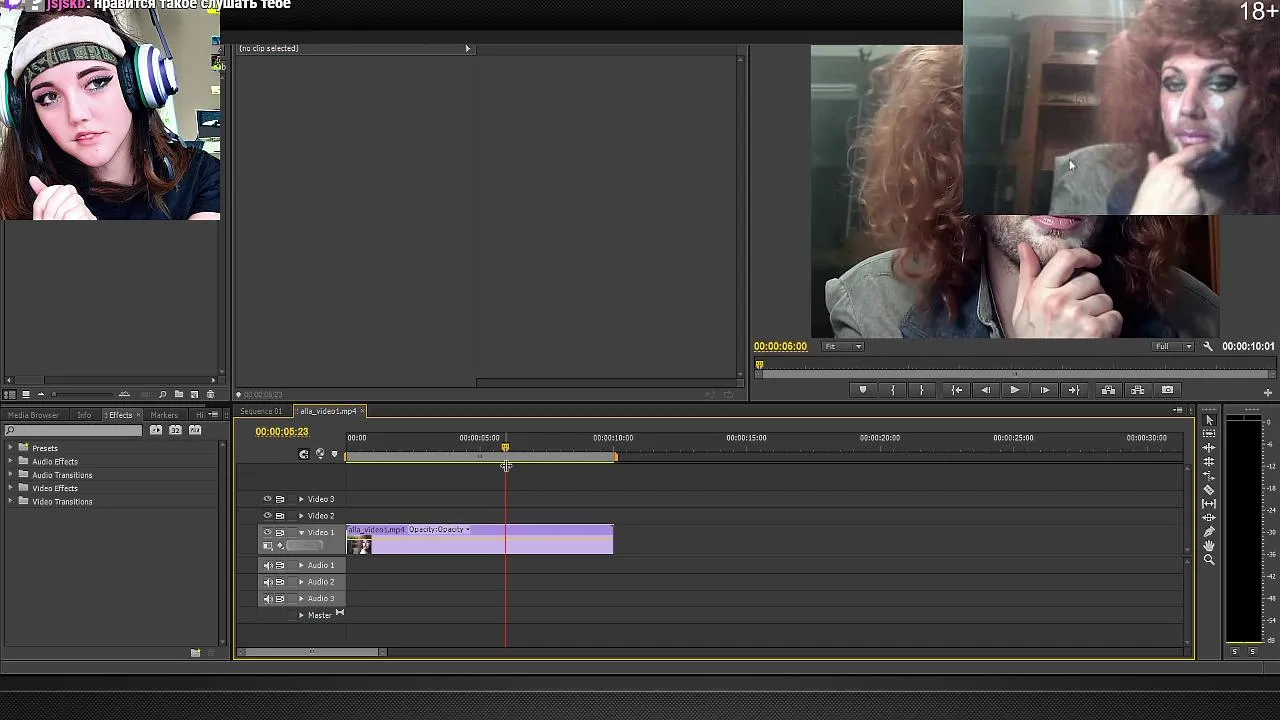Viewport: 1280px width, 720px height.
Task: Open the button editor plus icon
Action: 1268,392
